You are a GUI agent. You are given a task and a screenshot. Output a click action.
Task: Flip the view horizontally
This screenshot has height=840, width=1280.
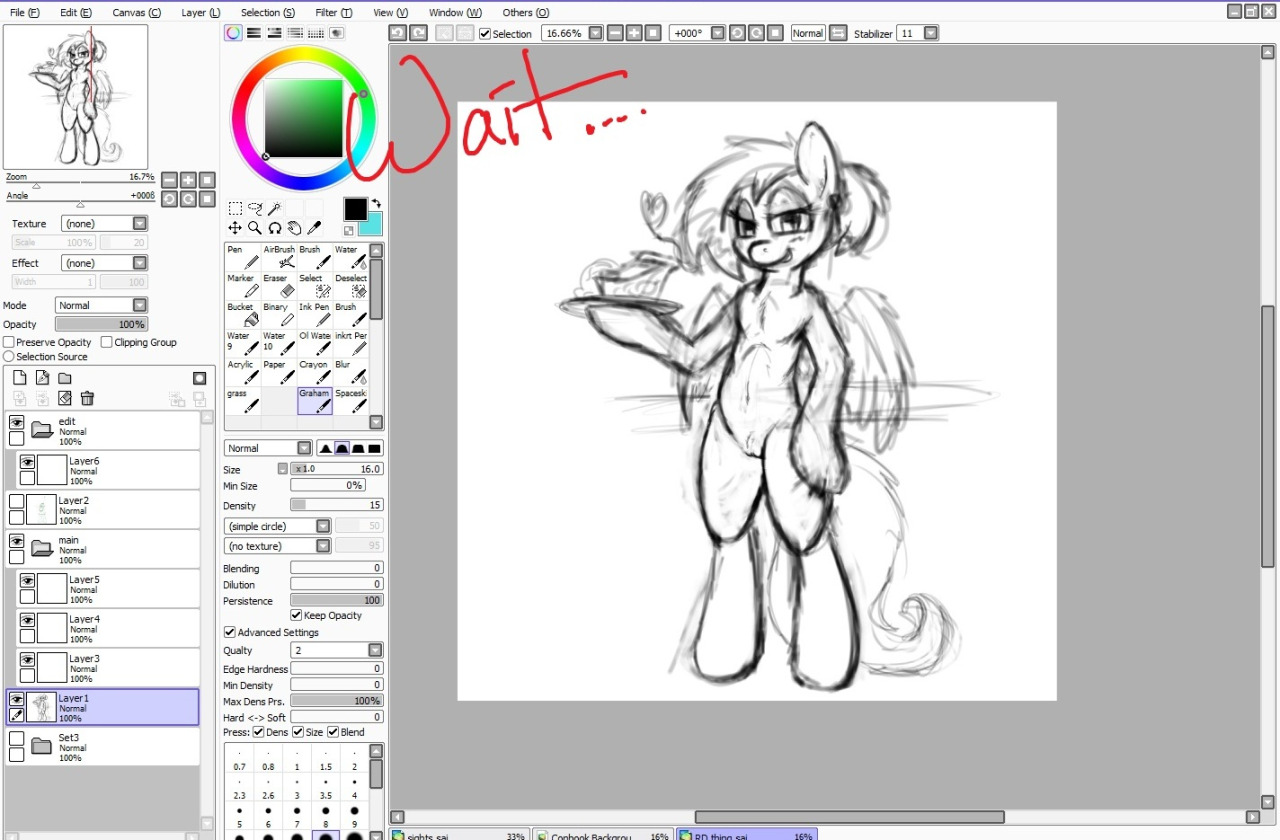(838, 33)
